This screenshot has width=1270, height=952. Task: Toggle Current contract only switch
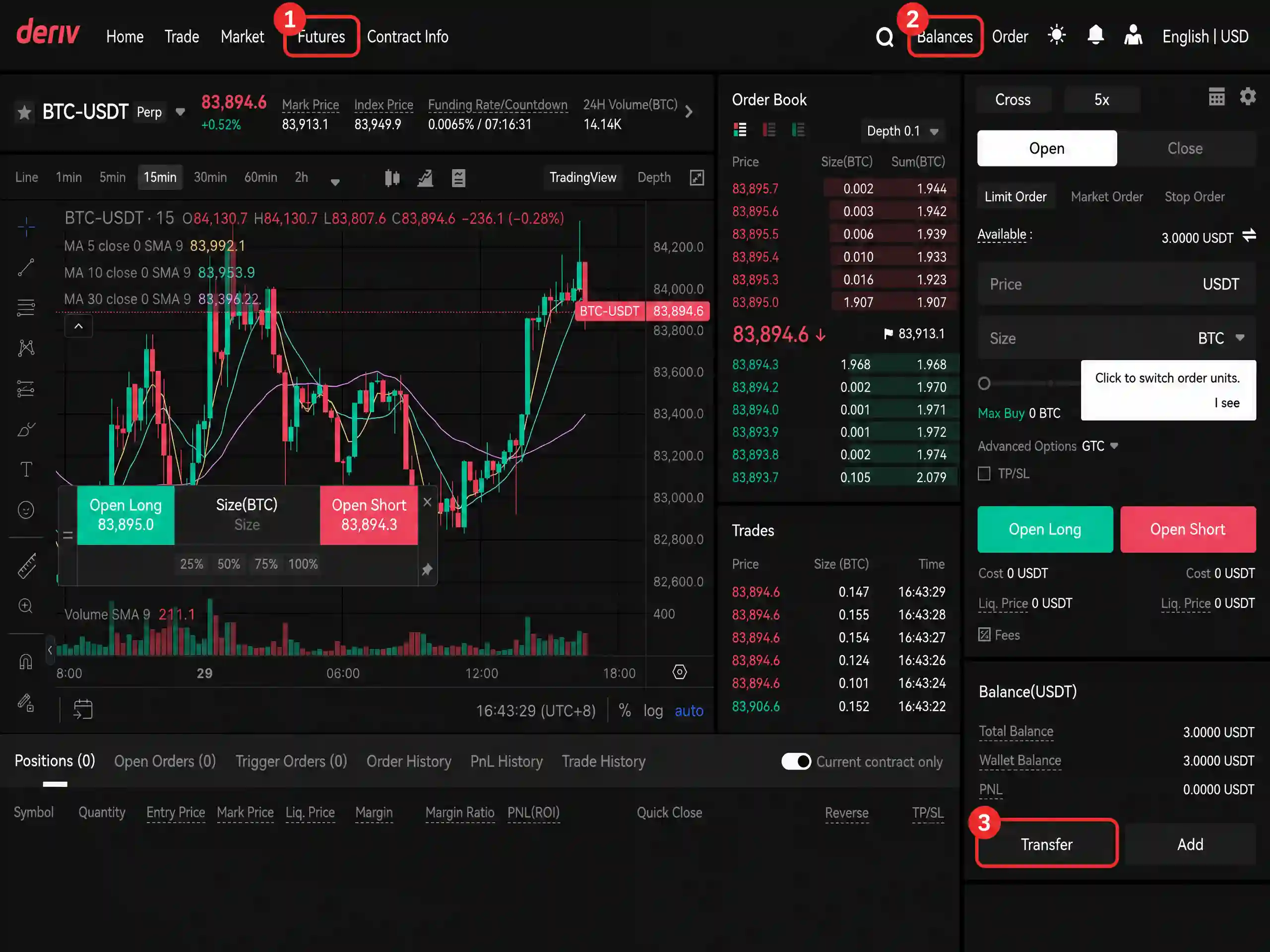796,762
